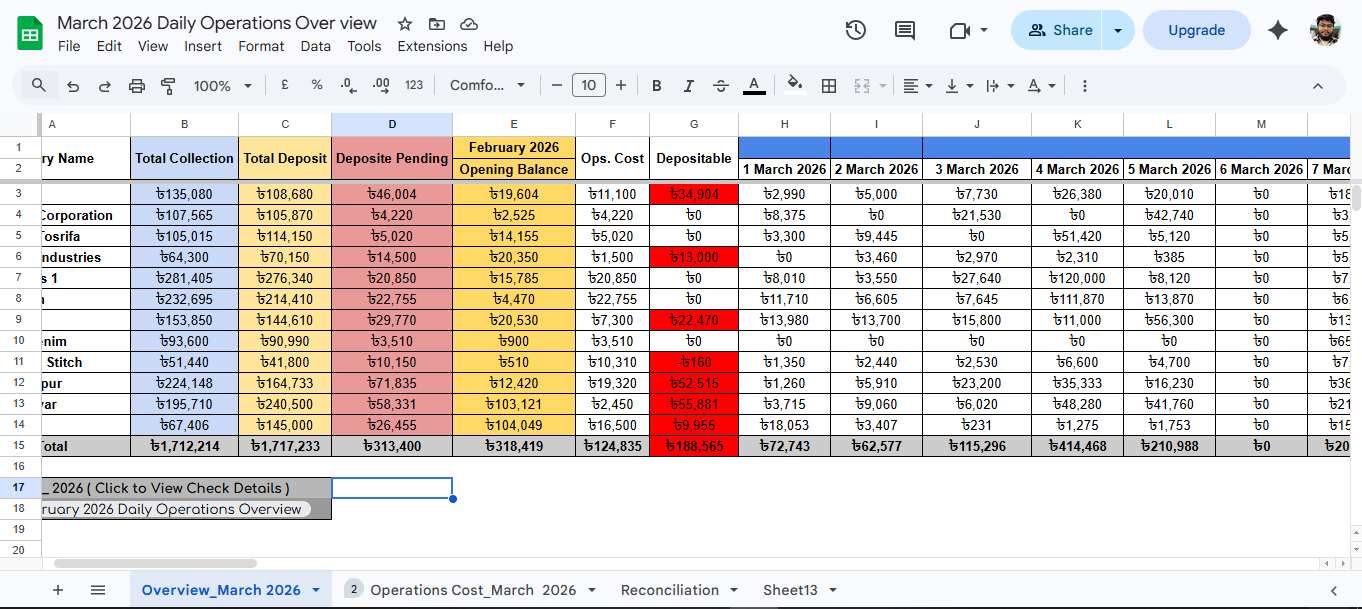Click the Check Details link cell
The image size is (1362, 609).
pos(186,488)
